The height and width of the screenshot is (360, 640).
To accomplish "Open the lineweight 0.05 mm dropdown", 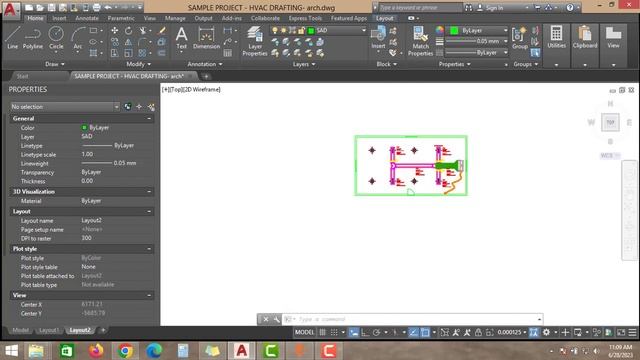I will [505, 41].
